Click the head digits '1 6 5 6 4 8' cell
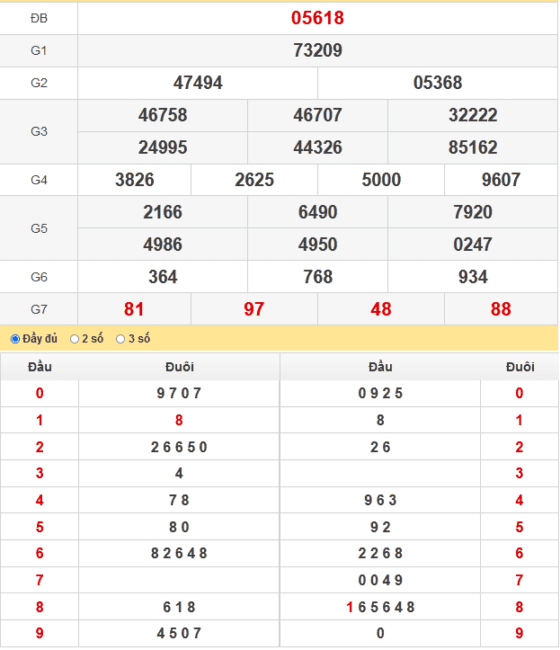 pos(381,607)
